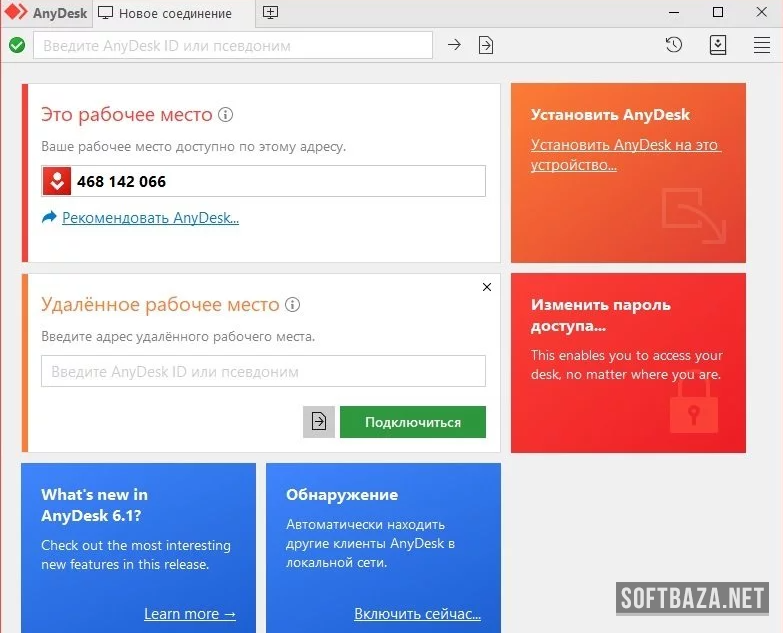The width and height of the screenshot is (783, 633).
Task: Click the green connection status icon
Action: click(17, 45)
